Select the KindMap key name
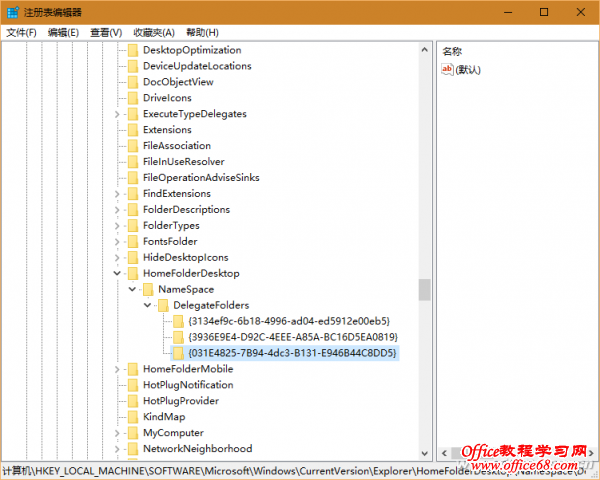 (x=164, y=417)
